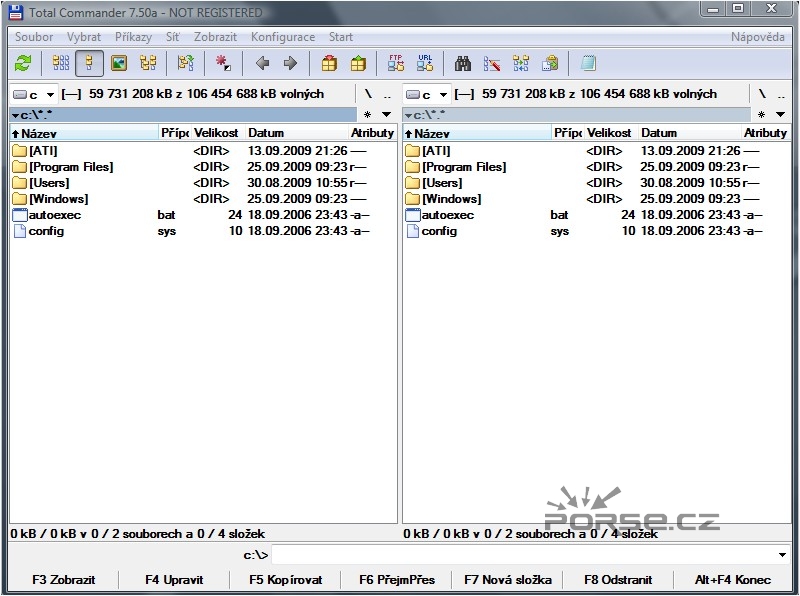This screenshot has width=800, height=596.
Task: Sort left panel by Název column
Action: [84, 133]
